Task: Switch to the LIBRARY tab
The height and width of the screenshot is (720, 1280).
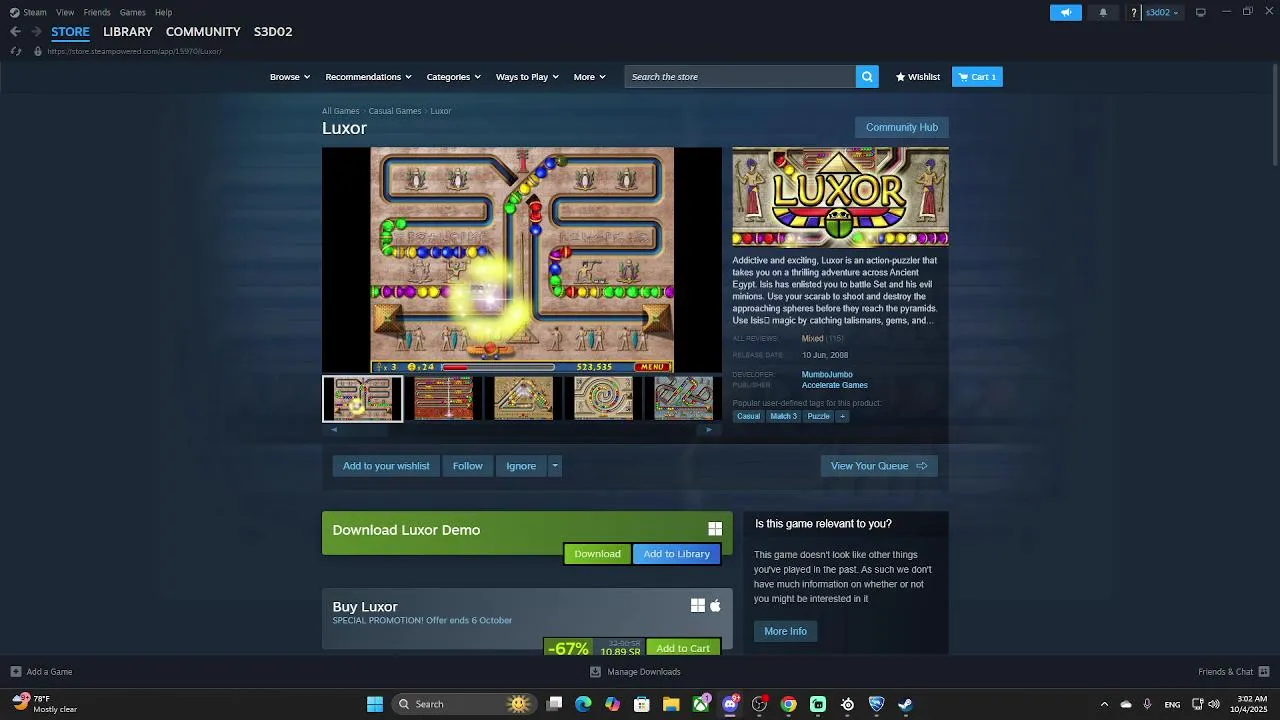Action: (128, 32)
